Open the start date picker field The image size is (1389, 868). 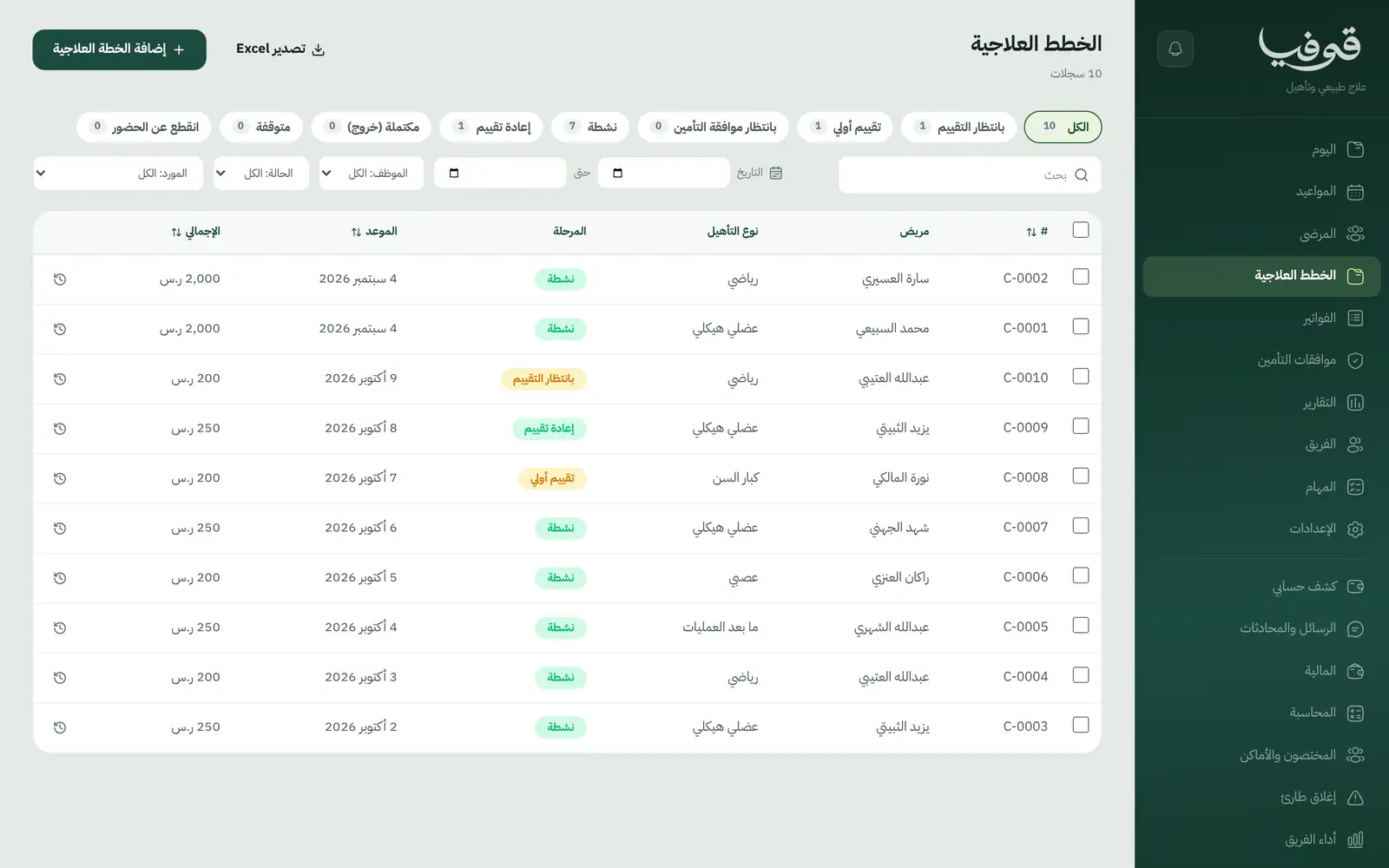664,174
